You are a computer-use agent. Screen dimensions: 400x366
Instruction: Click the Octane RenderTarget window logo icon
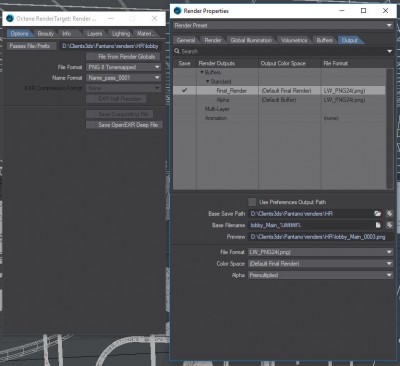click(10, 19)
